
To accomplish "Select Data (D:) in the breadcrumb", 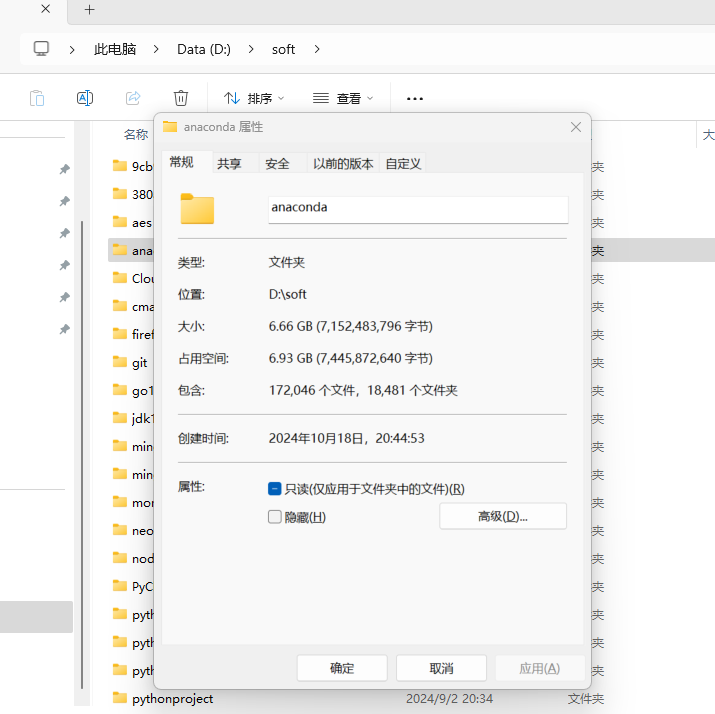I will [204, 49].
